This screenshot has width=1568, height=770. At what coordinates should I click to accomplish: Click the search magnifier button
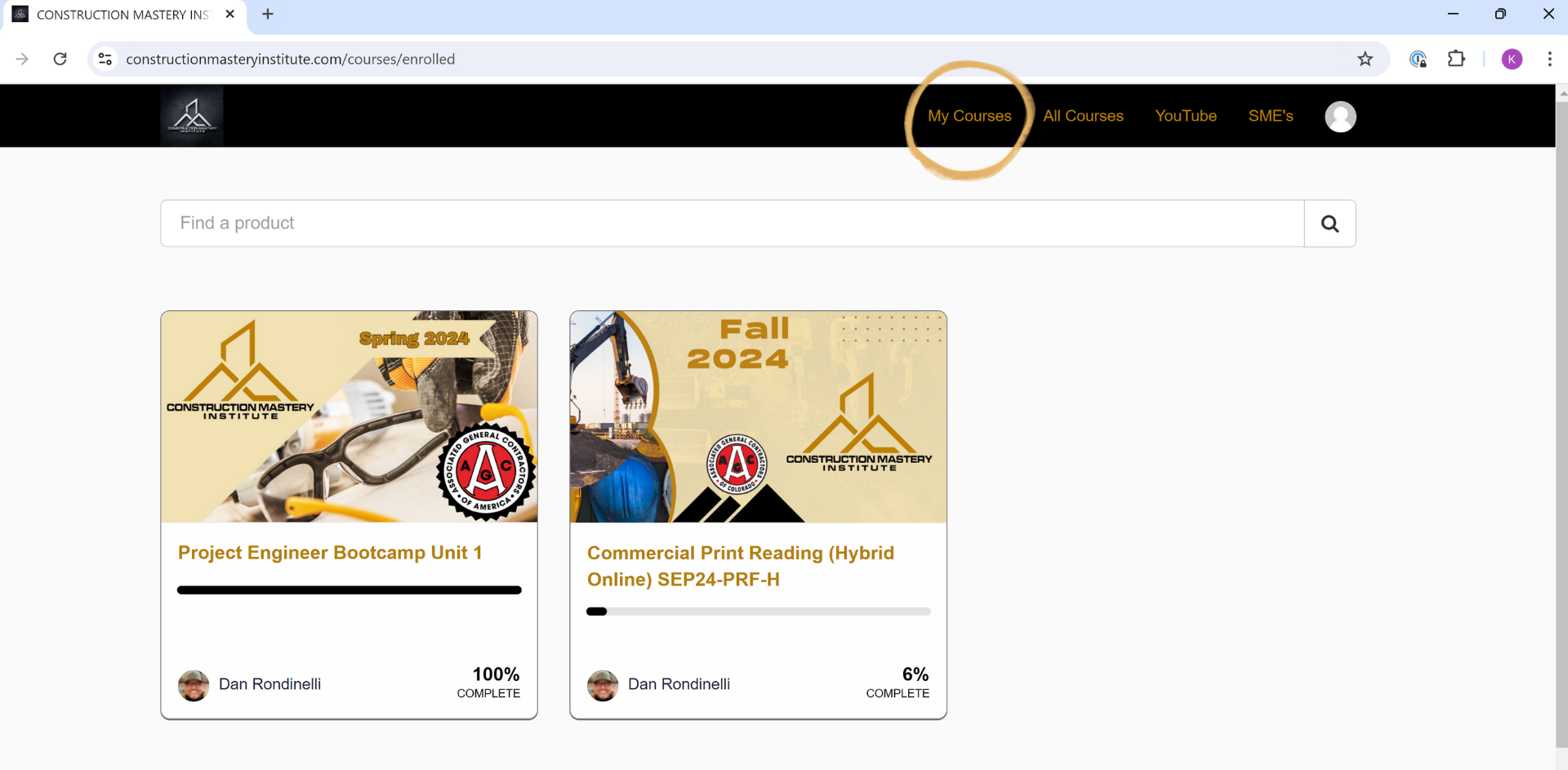click(1330, 224)
